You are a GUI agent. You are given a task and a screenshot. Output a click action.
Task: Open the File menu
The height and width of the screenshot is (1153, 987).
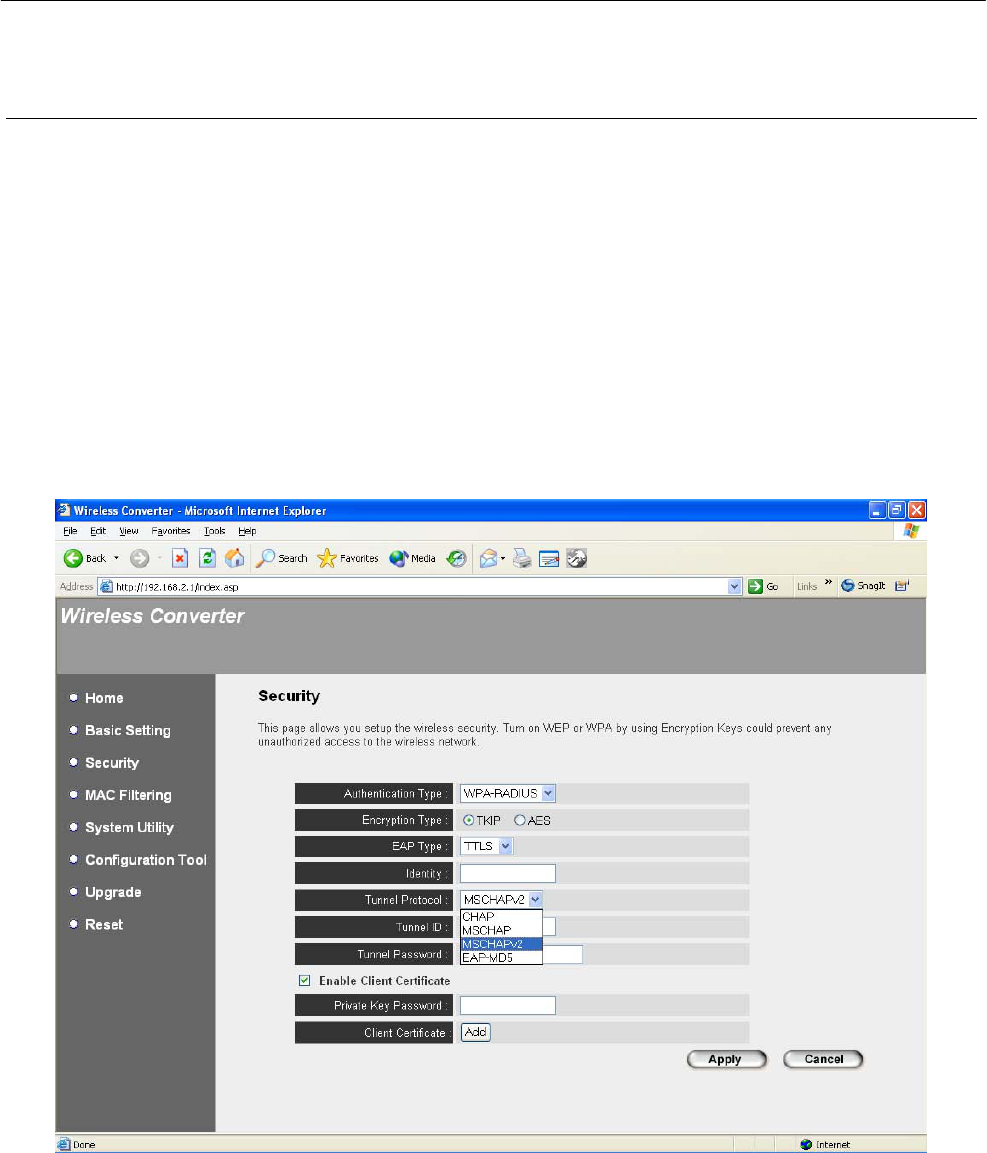click(71, 531)
